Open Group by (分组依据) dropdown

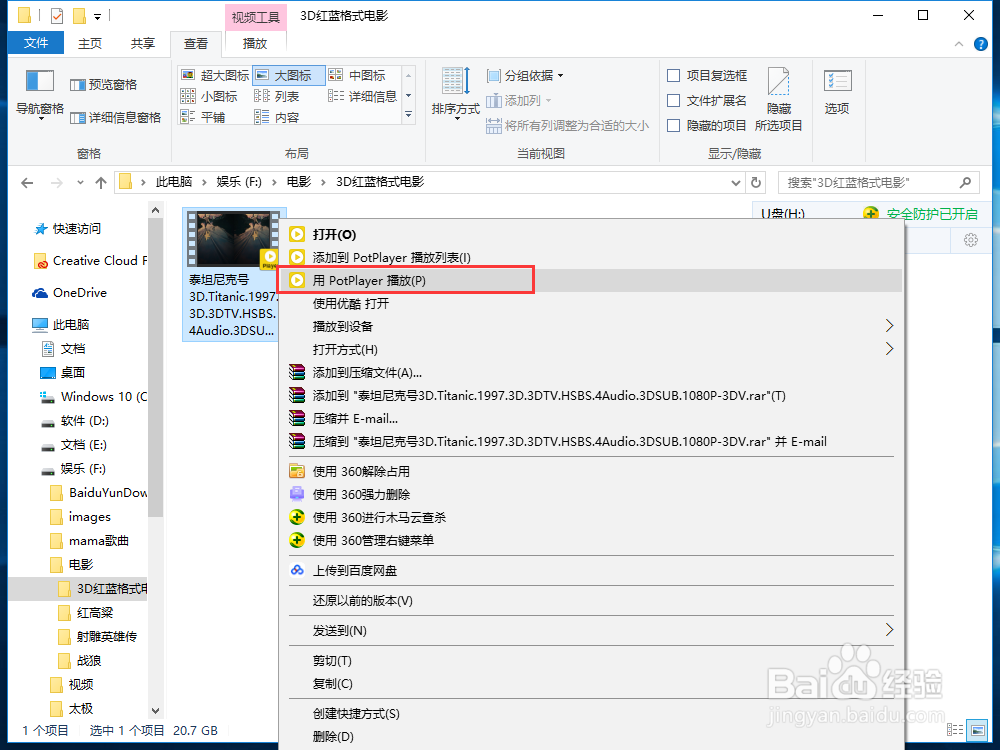525,75
